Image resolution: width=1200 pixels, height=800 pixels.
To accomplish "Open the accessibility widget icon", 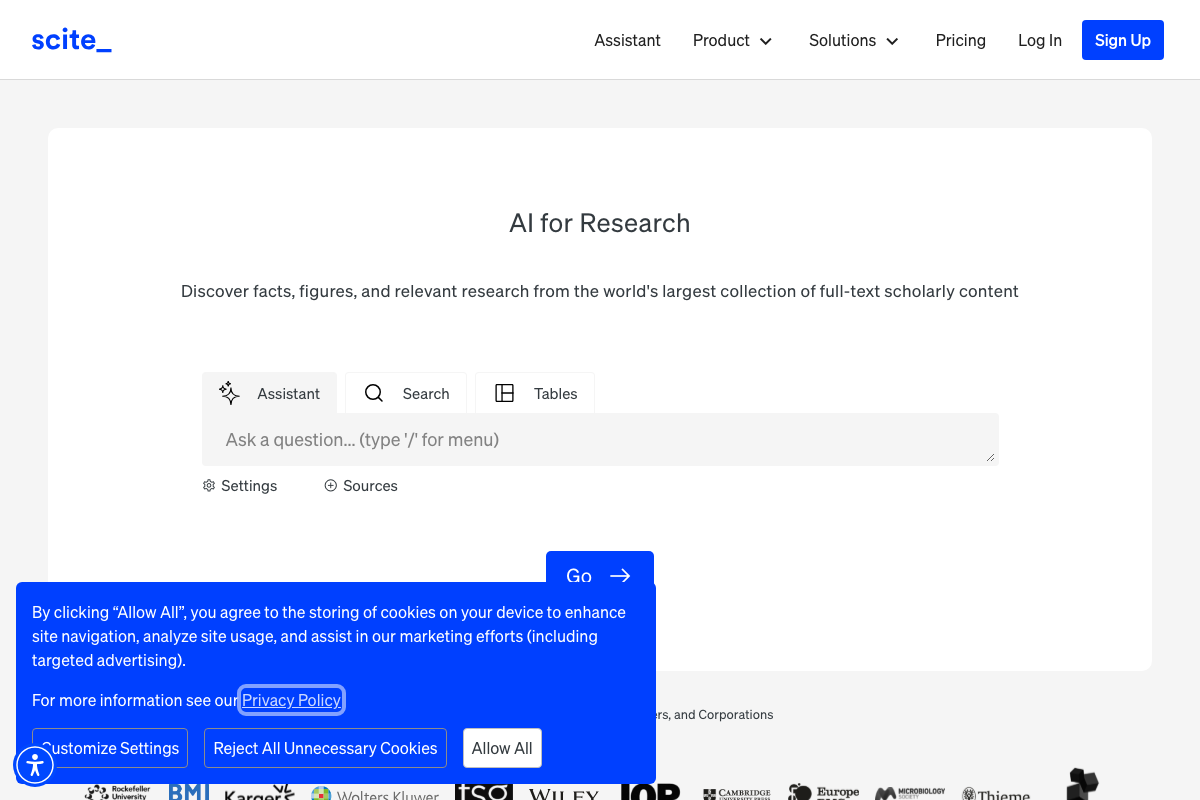I will [x=35, y=765].
